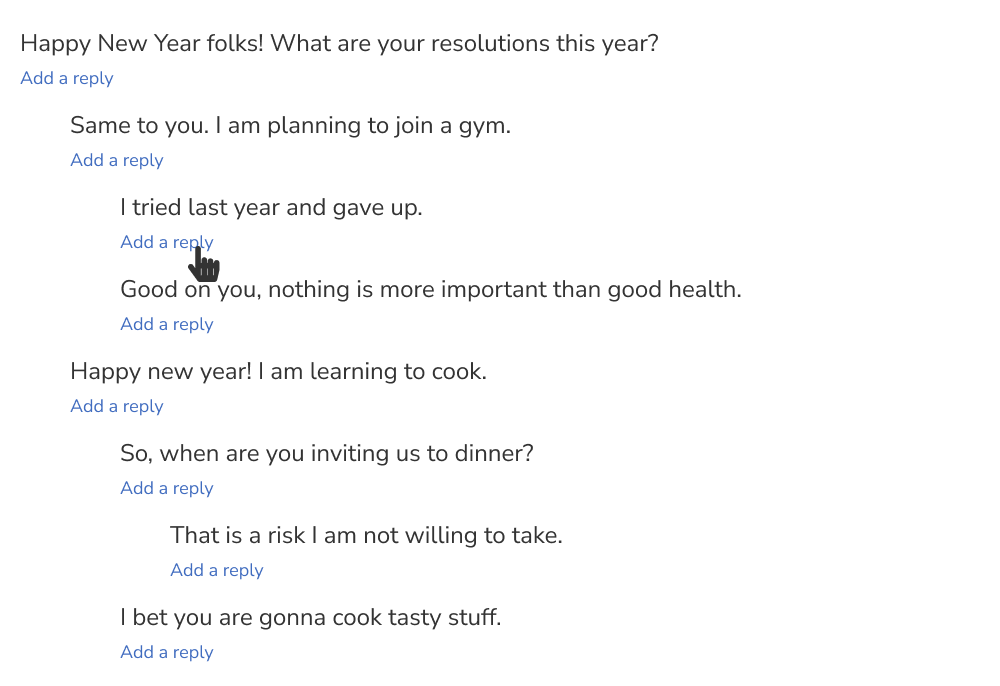Click Add a reply under 'gave up' comment

[x=167, y=242]
